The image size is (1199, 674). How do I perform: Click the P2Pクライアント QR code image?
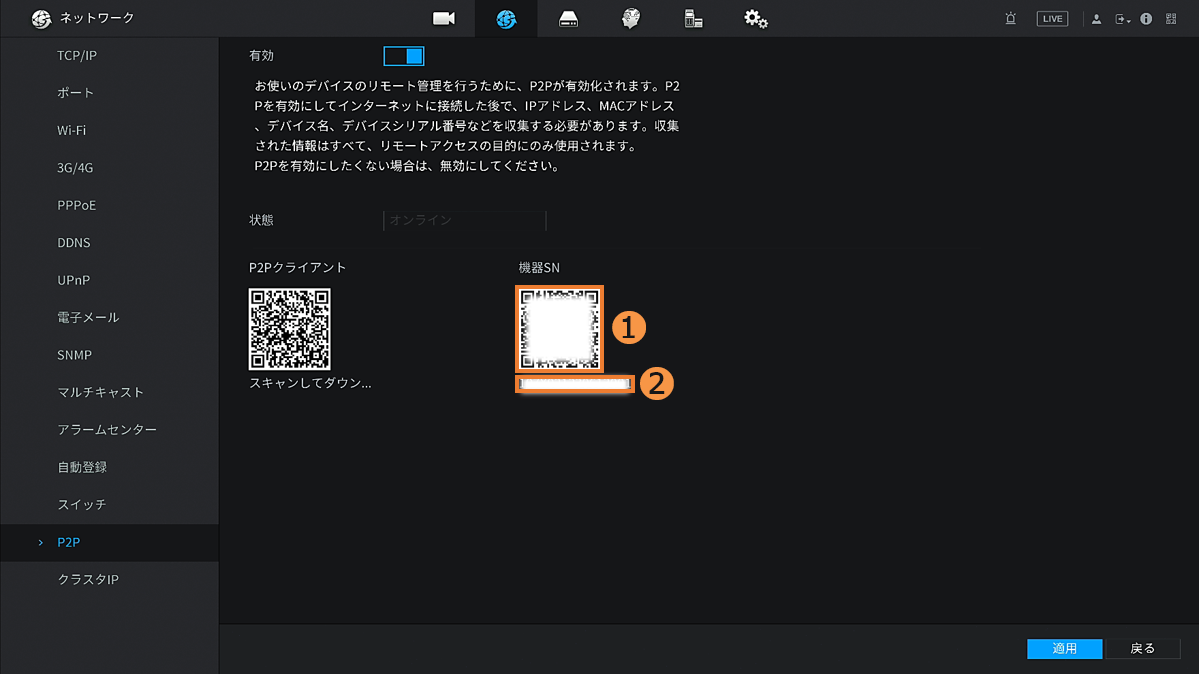click(x=290, y=329)
